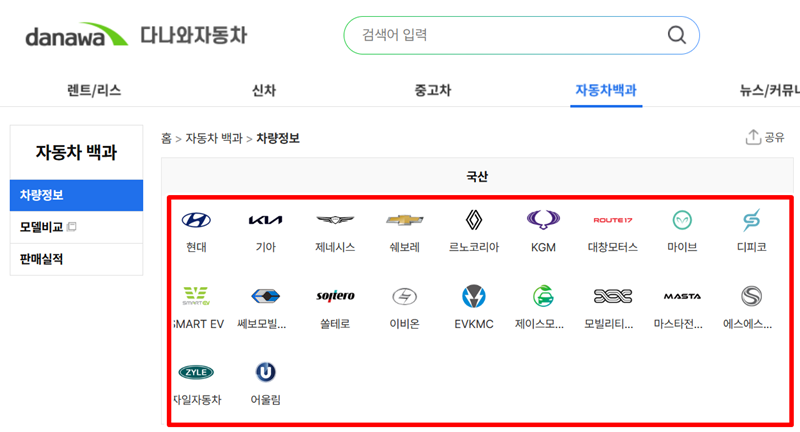Choose the EVKMC brand logo

tap(473, 296)
